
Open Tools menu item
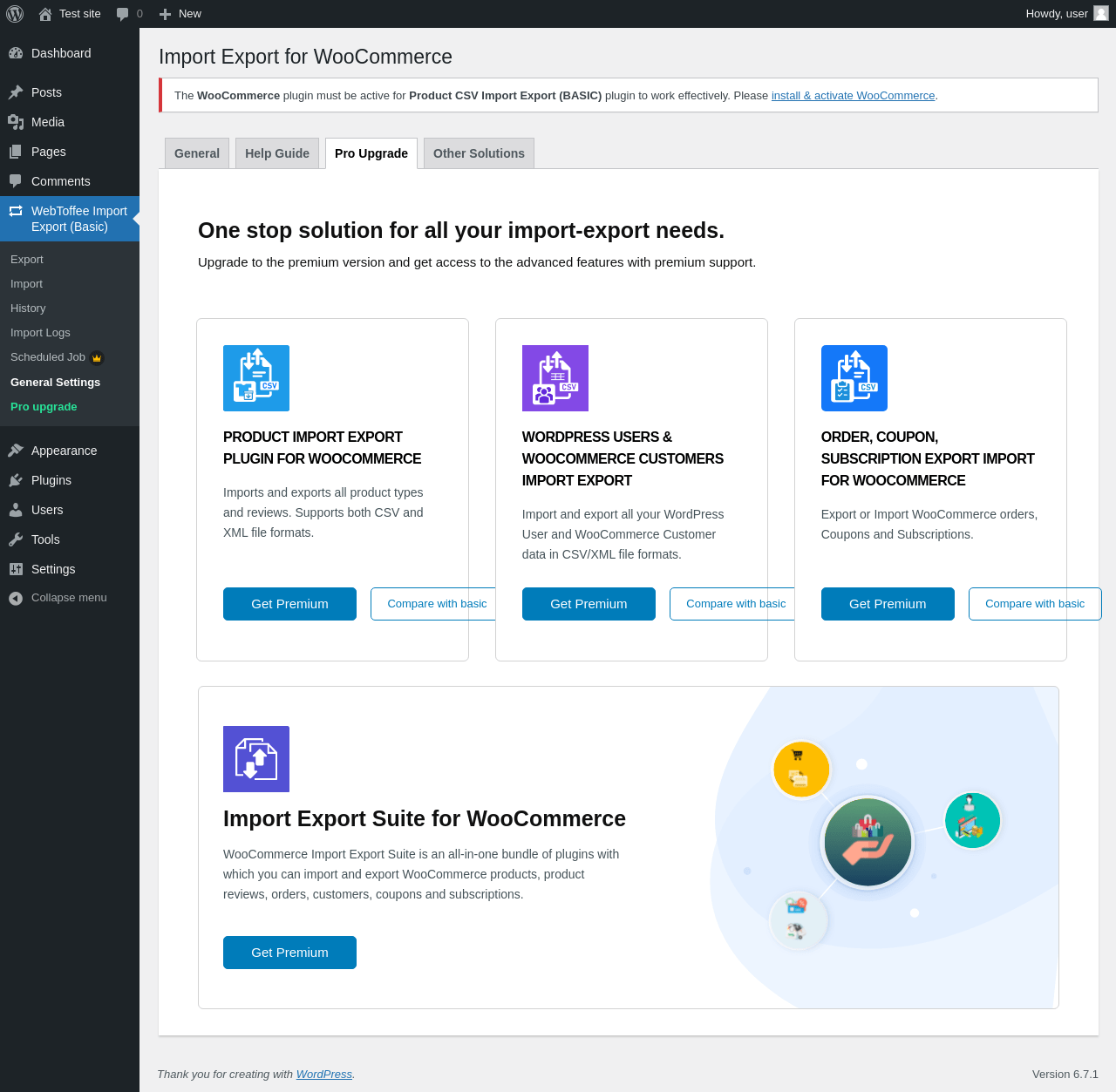coord(70,539)
